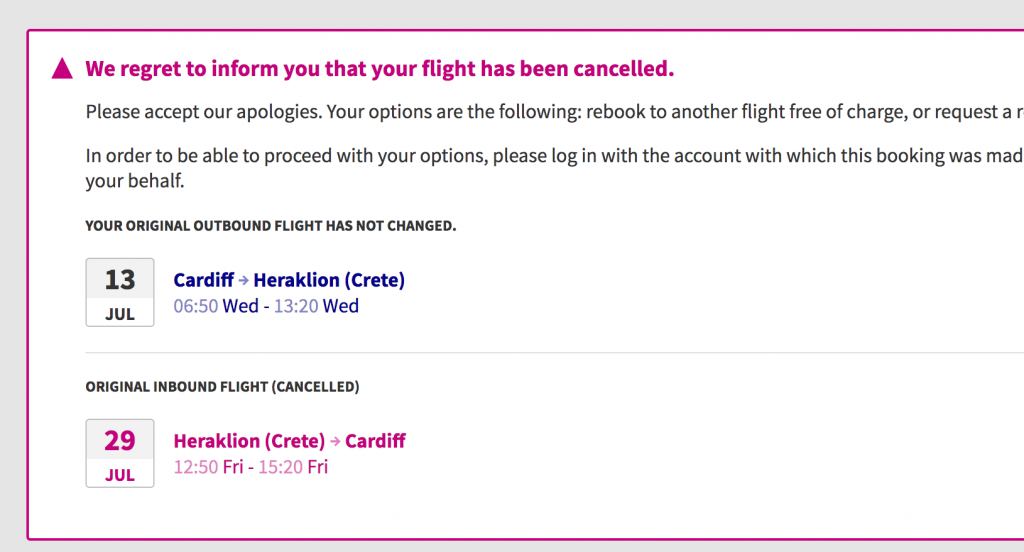The width and height of the screenshot is (1024, 552).
Task: Click the pink day number 29
Action: coord(120,440)
